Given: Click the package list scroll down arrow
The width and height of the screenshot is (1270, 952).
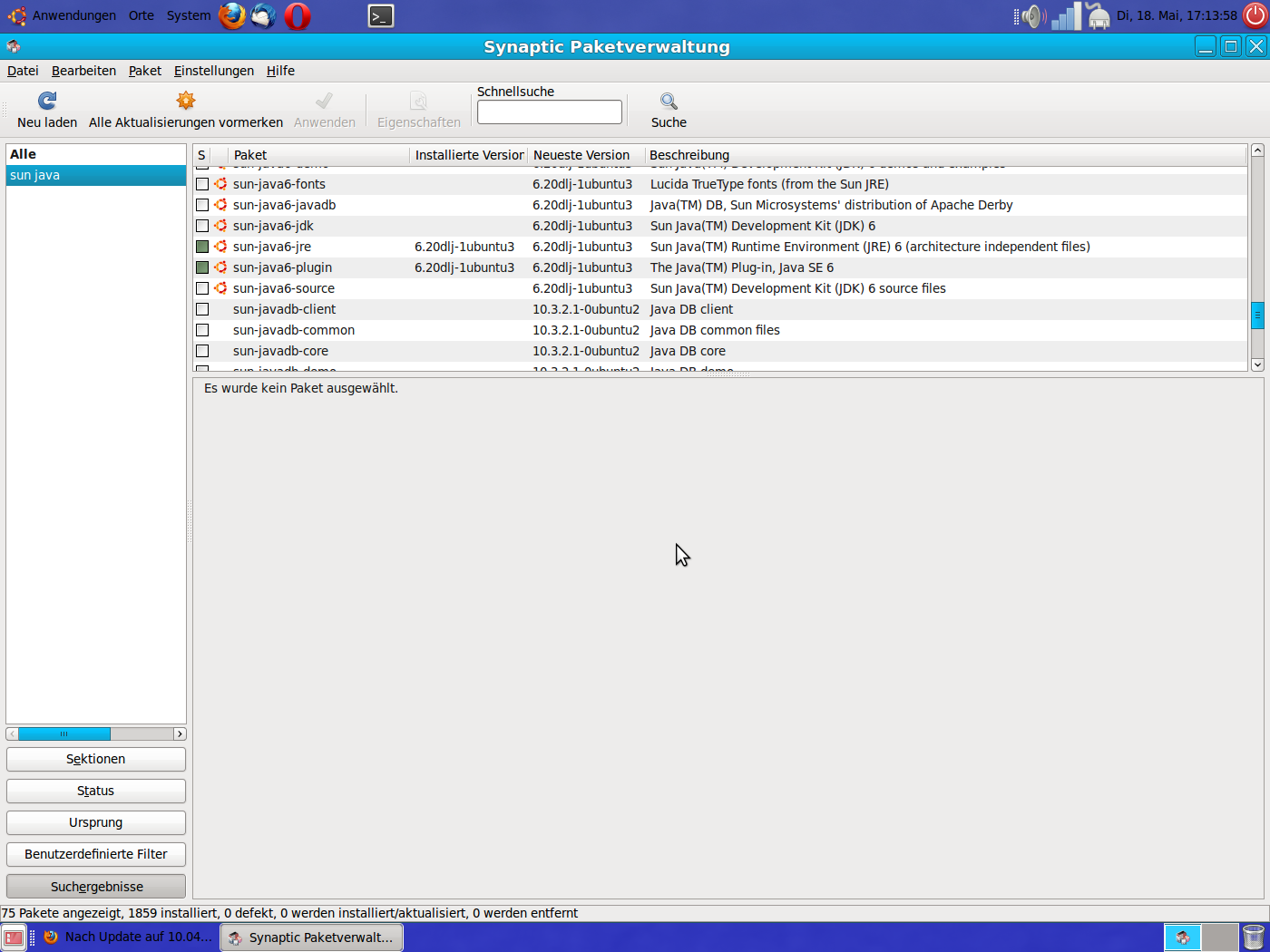Looking at the screenshot, I should pyautogui.click(x=1257, y=364).
